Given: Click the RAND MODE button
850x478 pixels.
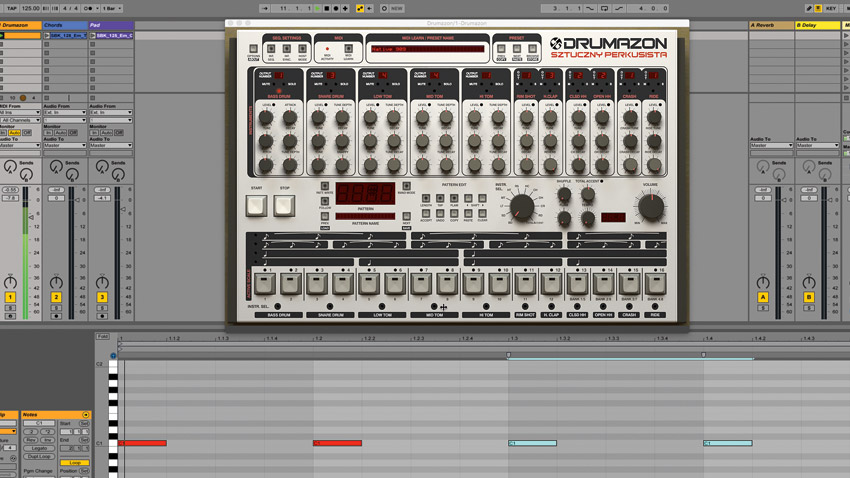Looking at the screenshot, I should point(406,186).
